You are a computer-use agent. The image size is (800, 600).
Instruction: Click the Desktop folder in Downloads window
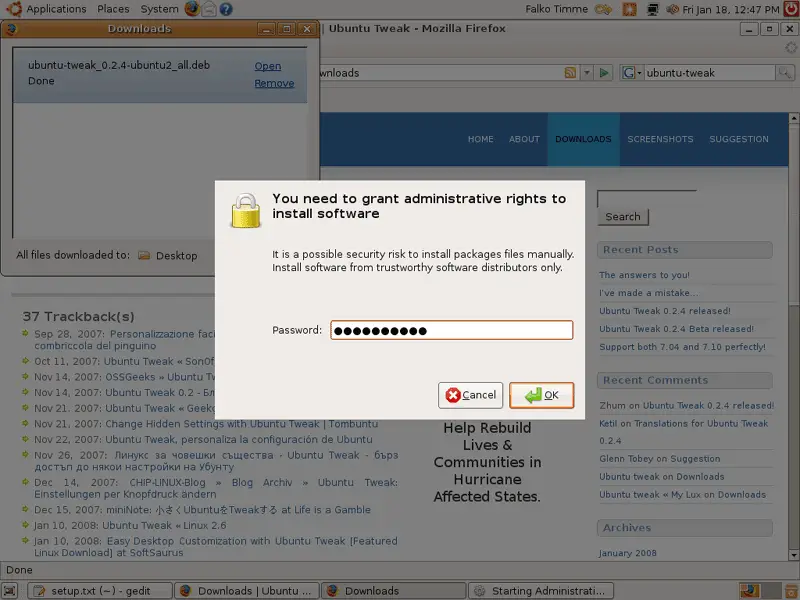pyautogui.click(x=168, y=256)
